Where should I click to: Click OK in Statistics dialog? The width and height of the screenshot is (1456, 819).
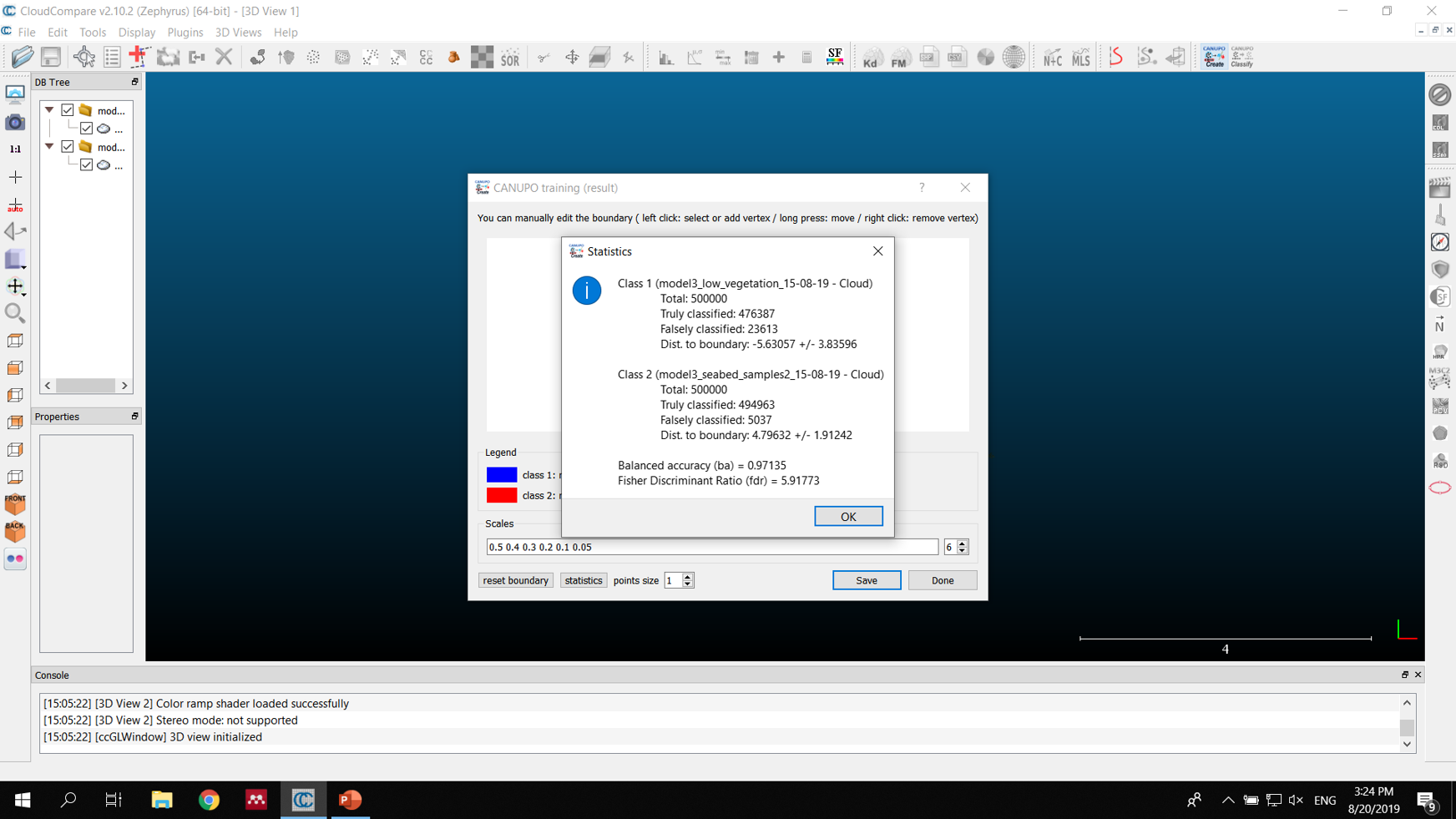pyautogui.click(x=848, y=517)
